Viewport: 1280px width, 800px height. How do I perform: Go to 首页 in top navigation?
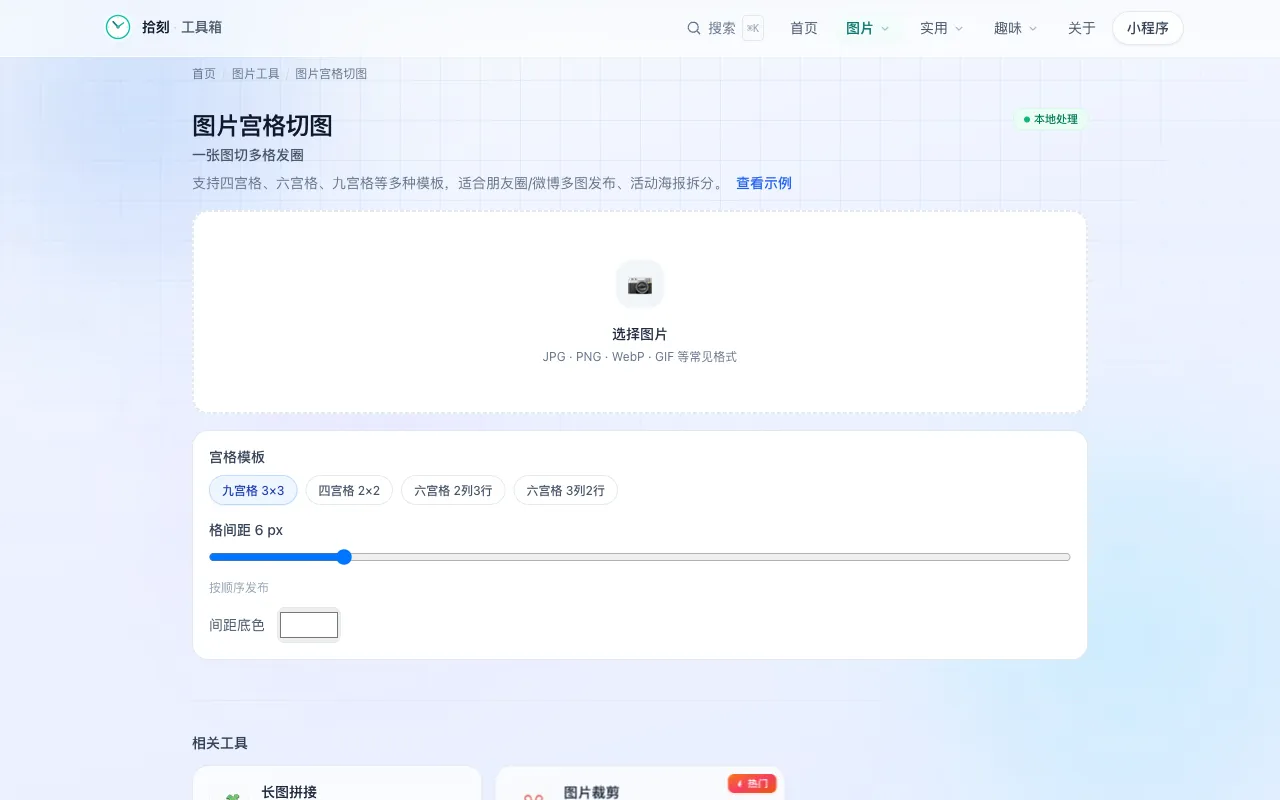(804, 28)
